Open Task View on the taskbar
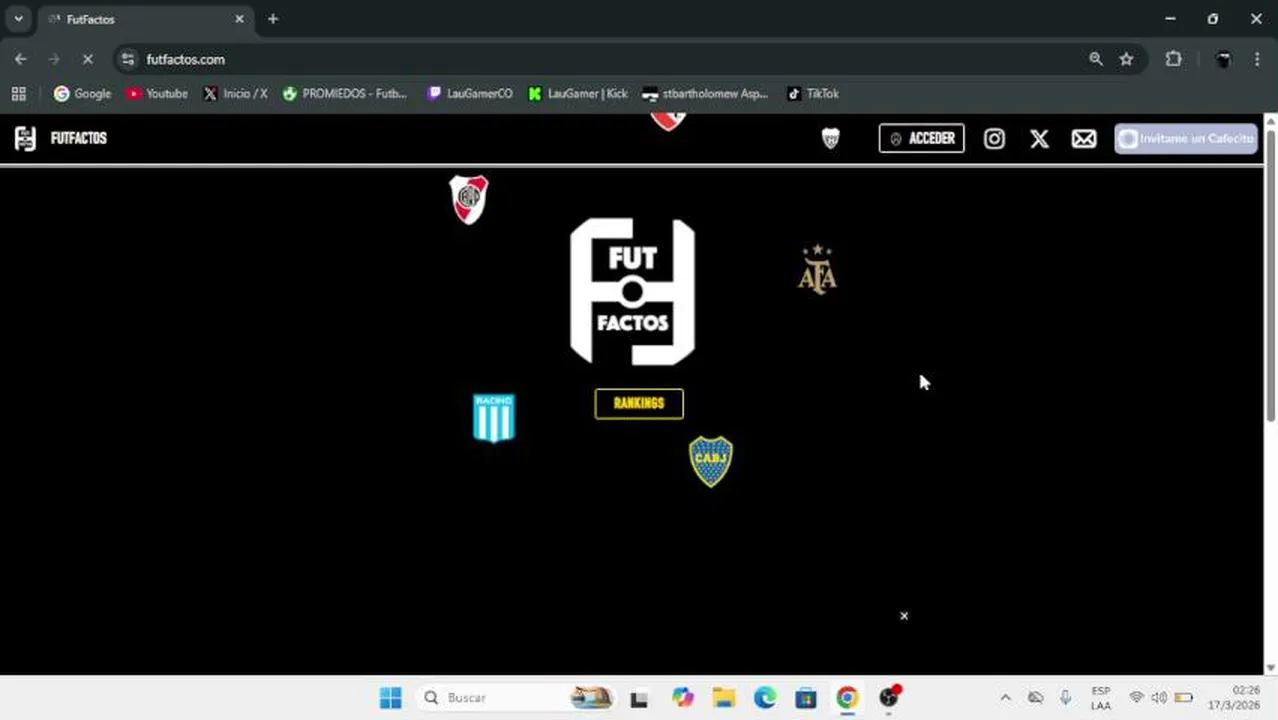 (x=639, y=698)
